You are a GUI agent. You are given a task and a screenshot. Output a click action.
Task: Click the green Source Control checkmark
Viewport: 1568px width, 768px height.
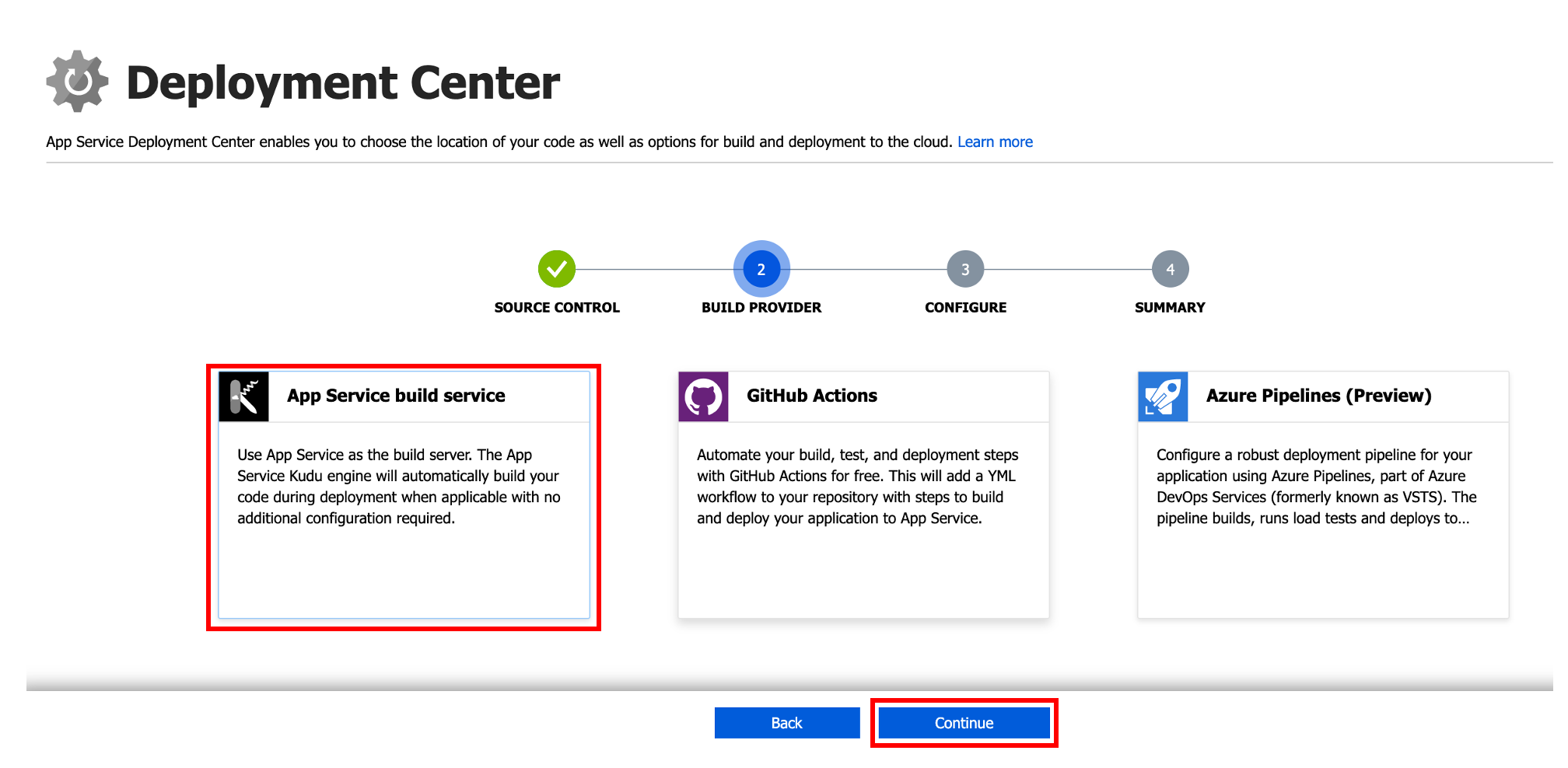557,269
